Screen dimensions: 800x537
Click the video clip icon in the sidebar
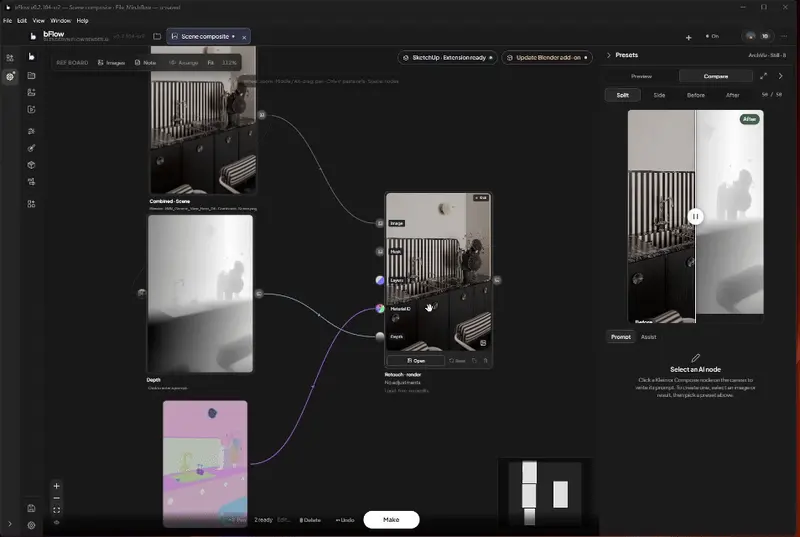coord(31,109)
